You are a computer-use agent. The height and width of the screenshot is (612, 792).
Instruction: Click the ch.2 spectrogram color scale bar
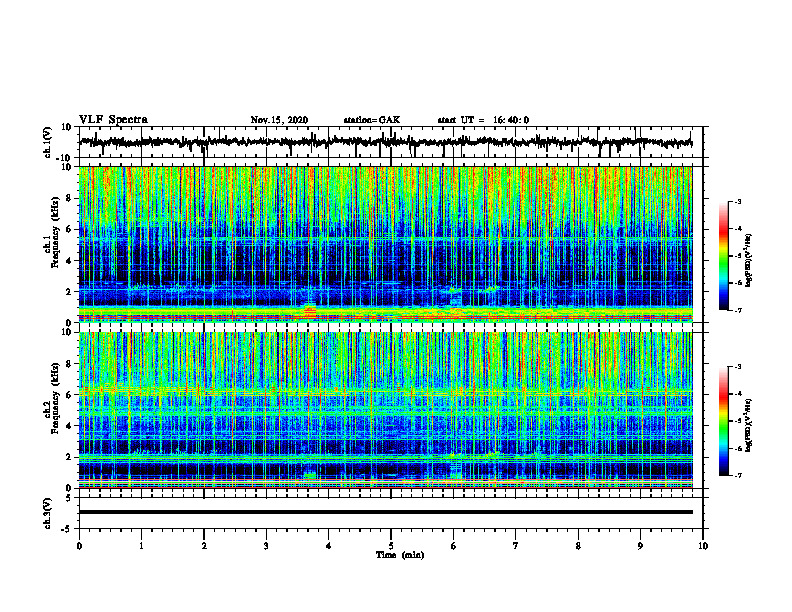[723, 421]
